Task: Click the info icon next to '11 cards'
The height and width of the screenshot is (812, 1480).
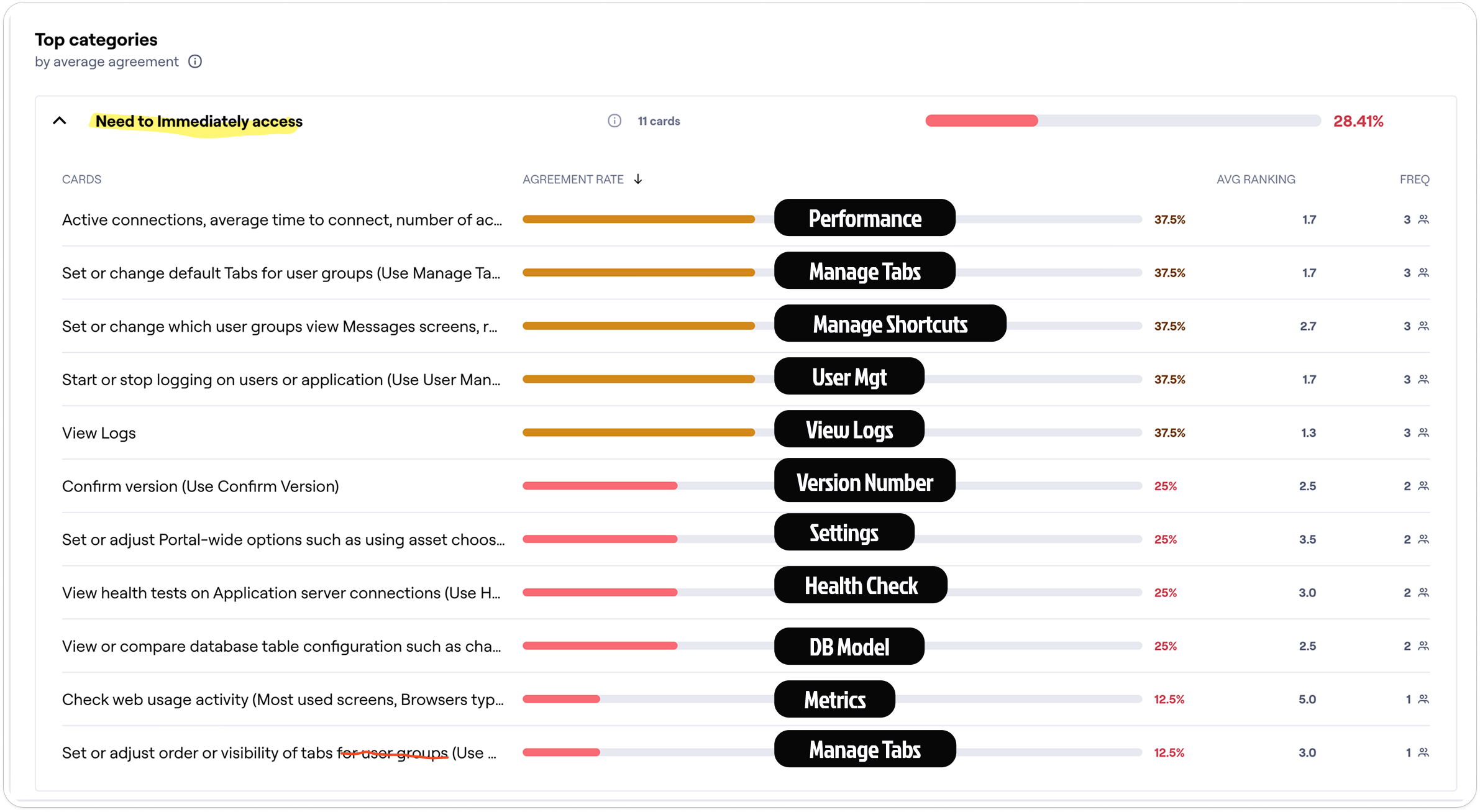Action: pyautogui.click(x=614, y=121)
